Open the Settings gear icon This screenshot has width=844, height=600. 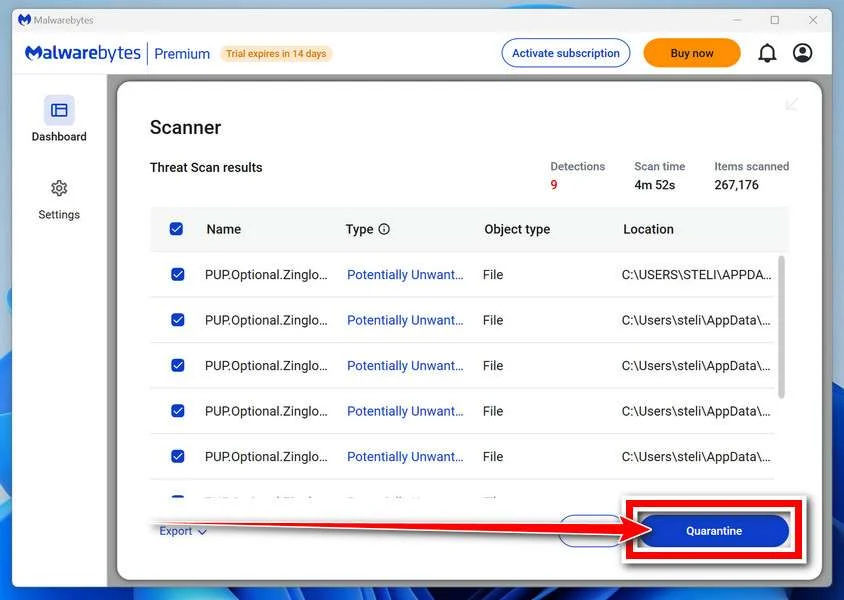coord(59,188)
